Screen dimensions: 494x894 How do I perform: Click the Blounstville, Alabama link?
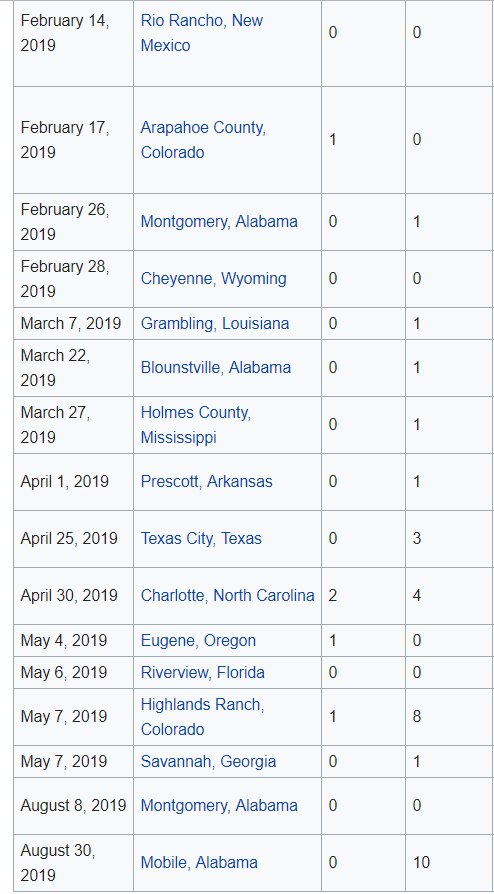[x=216, y=367]
